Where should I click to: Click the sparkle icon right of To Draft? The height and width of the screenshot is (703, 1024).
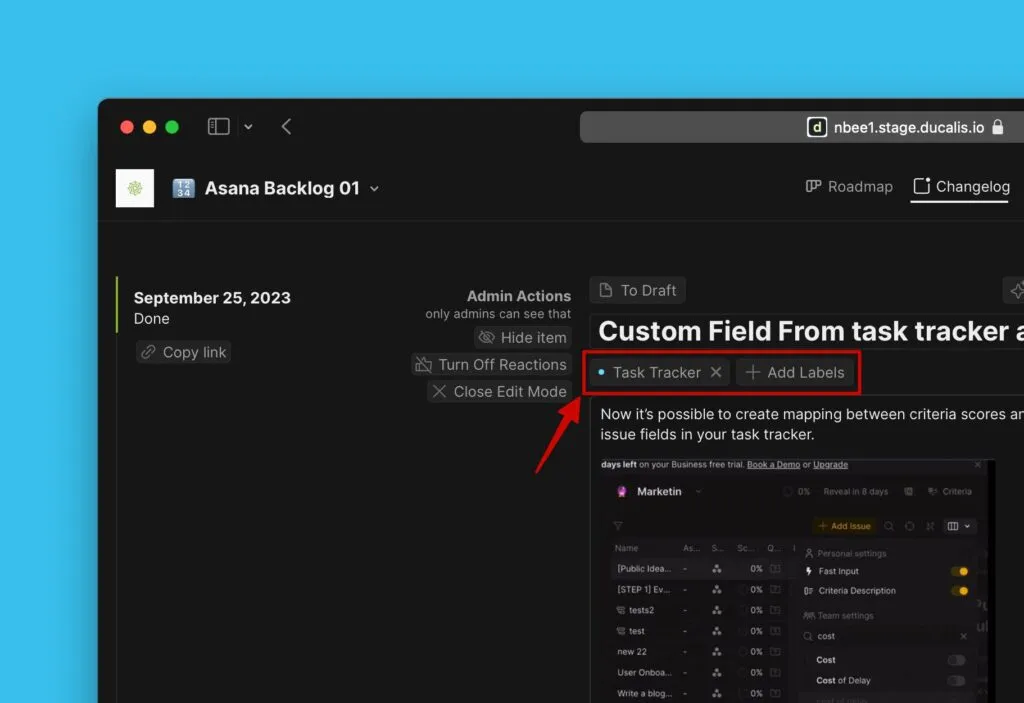pyautogui.click(x=1015, y=291)
